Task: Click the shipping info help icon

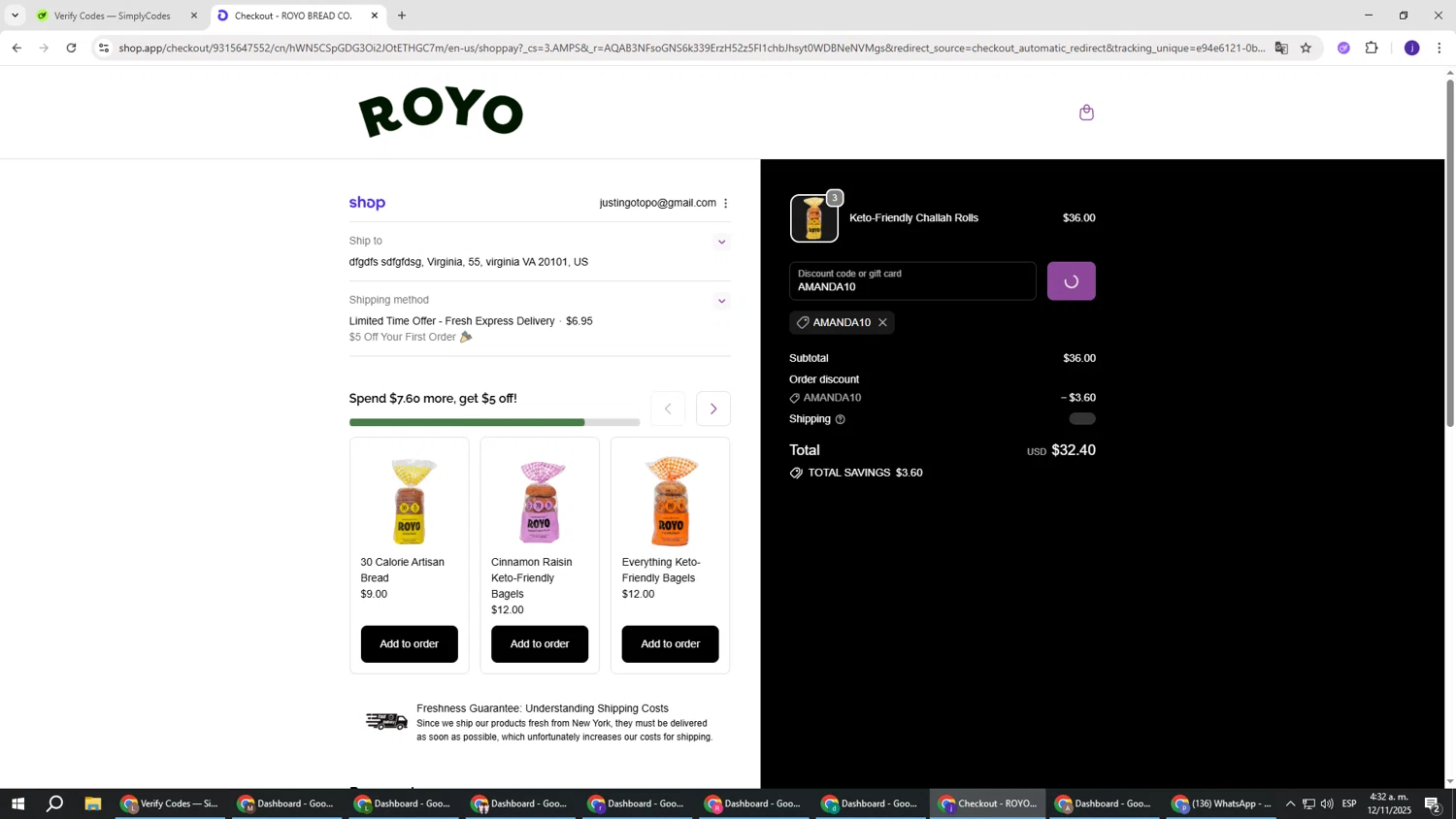Action: (x=840, y=419)
